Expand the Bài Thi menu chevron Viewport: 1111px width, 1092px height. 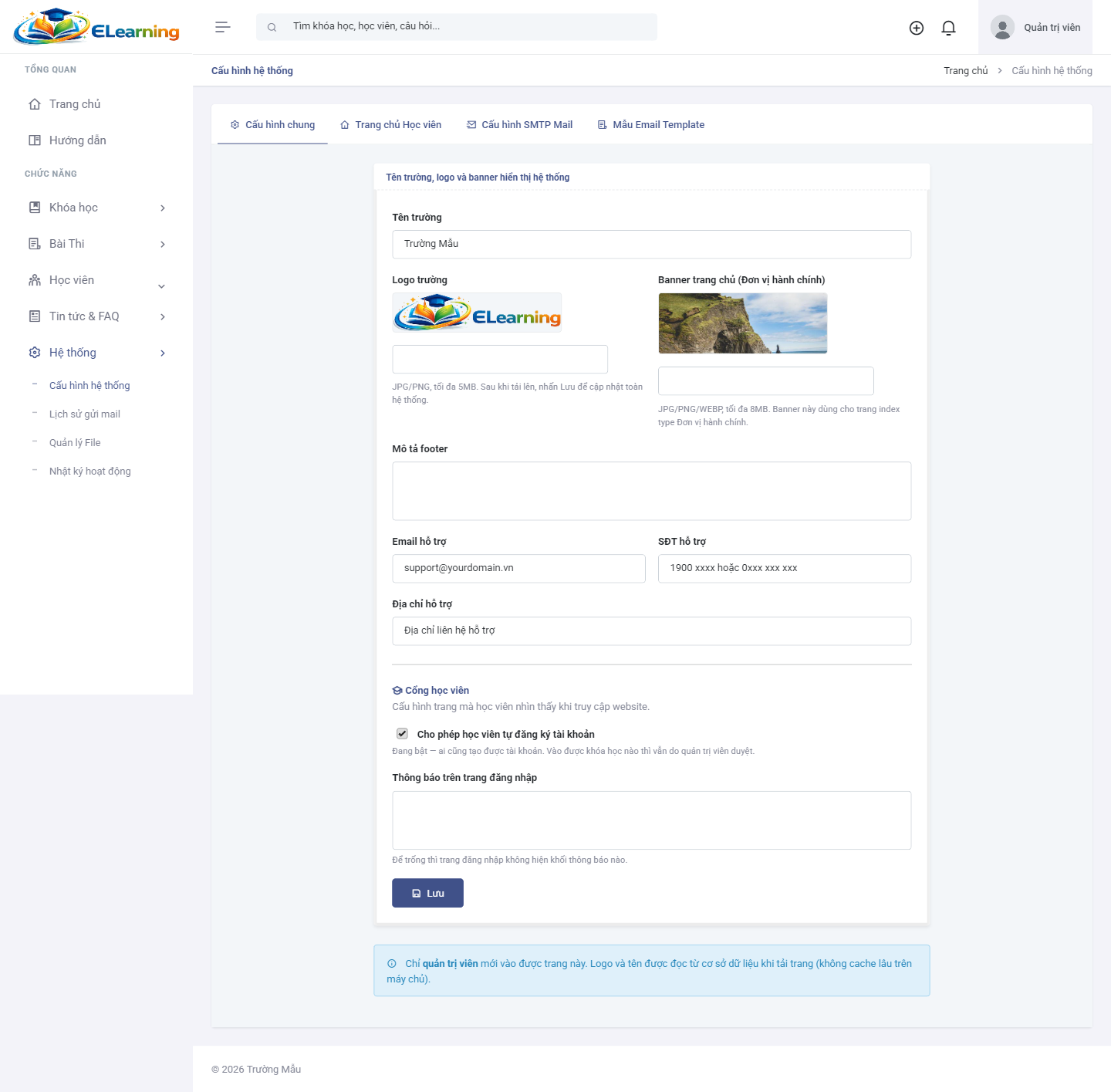point(163,245)
